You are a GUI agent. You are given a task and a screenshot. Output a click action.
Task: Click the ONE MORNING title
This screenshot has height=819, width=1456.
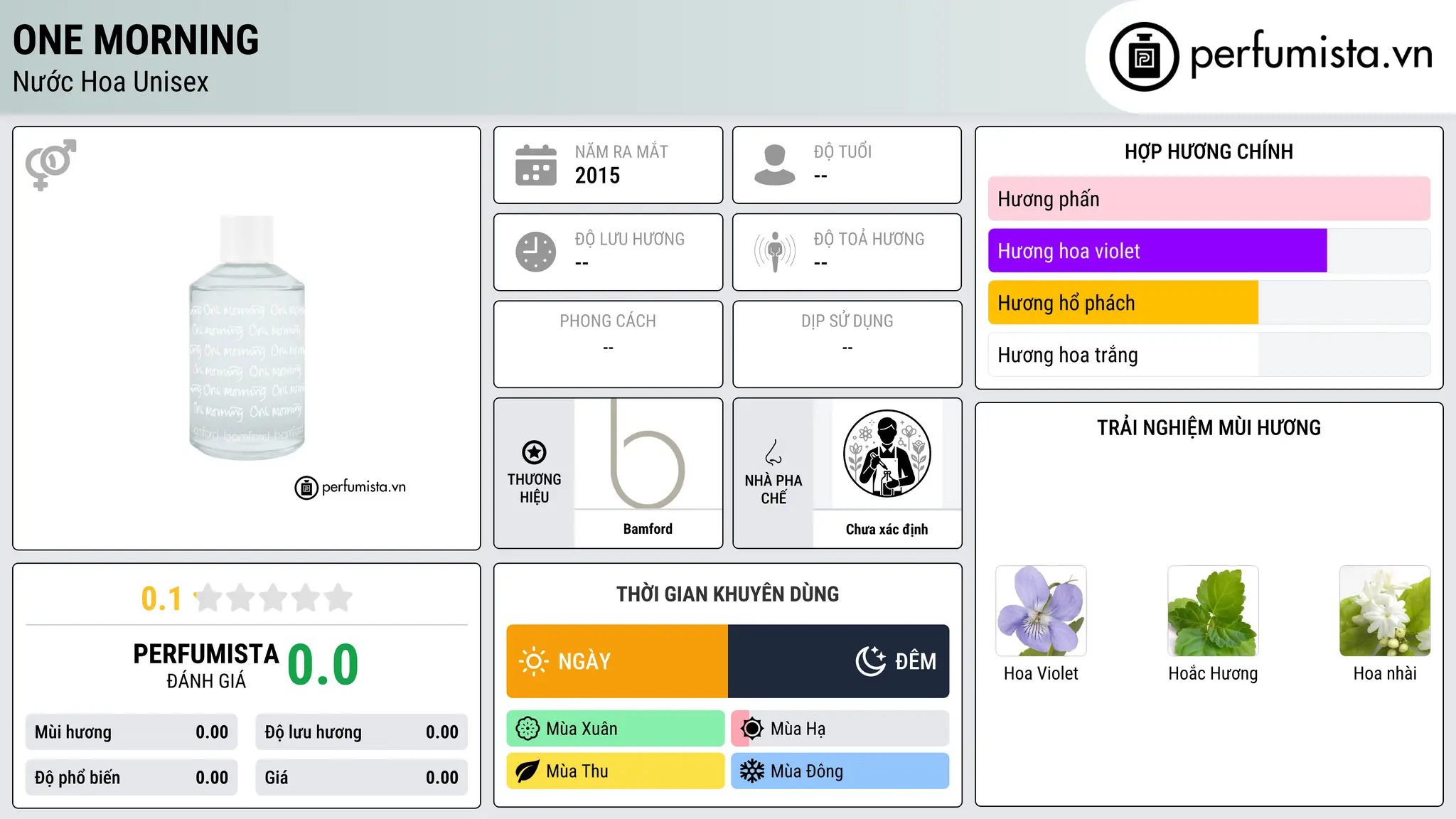136,40
